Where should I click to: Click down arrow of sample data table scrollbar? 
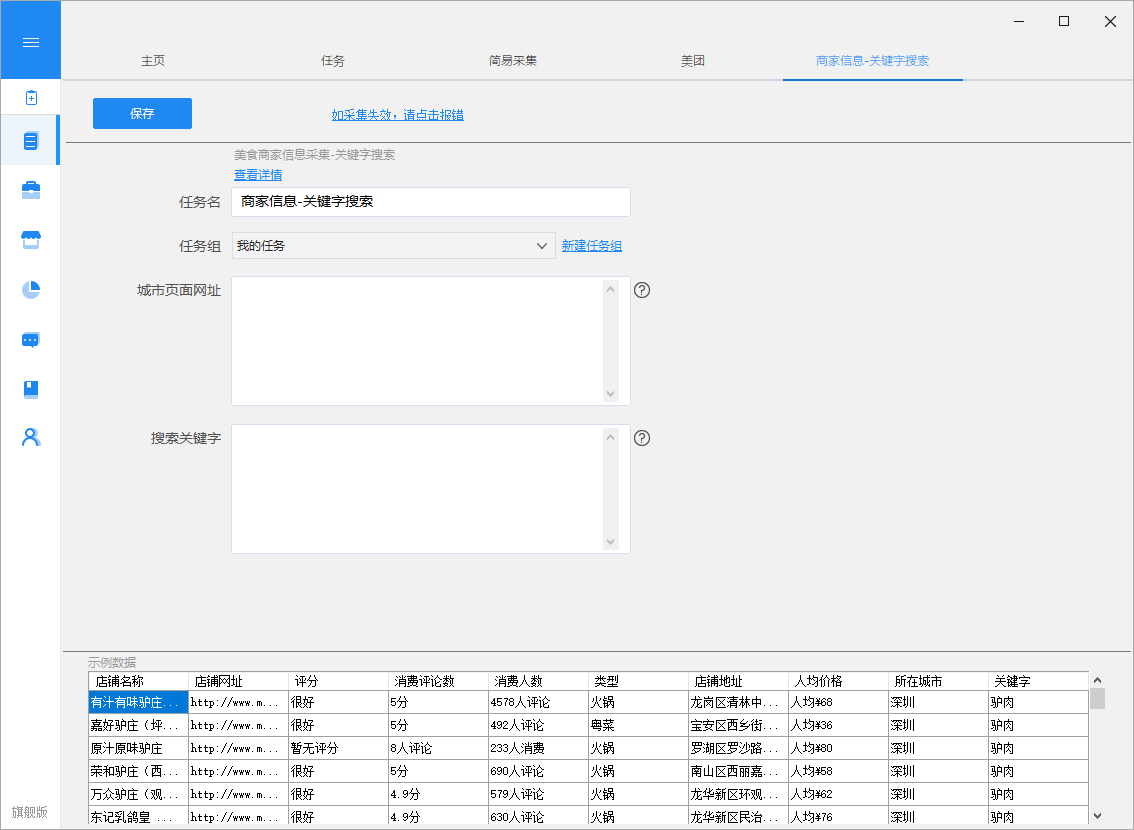point(1097,816)
